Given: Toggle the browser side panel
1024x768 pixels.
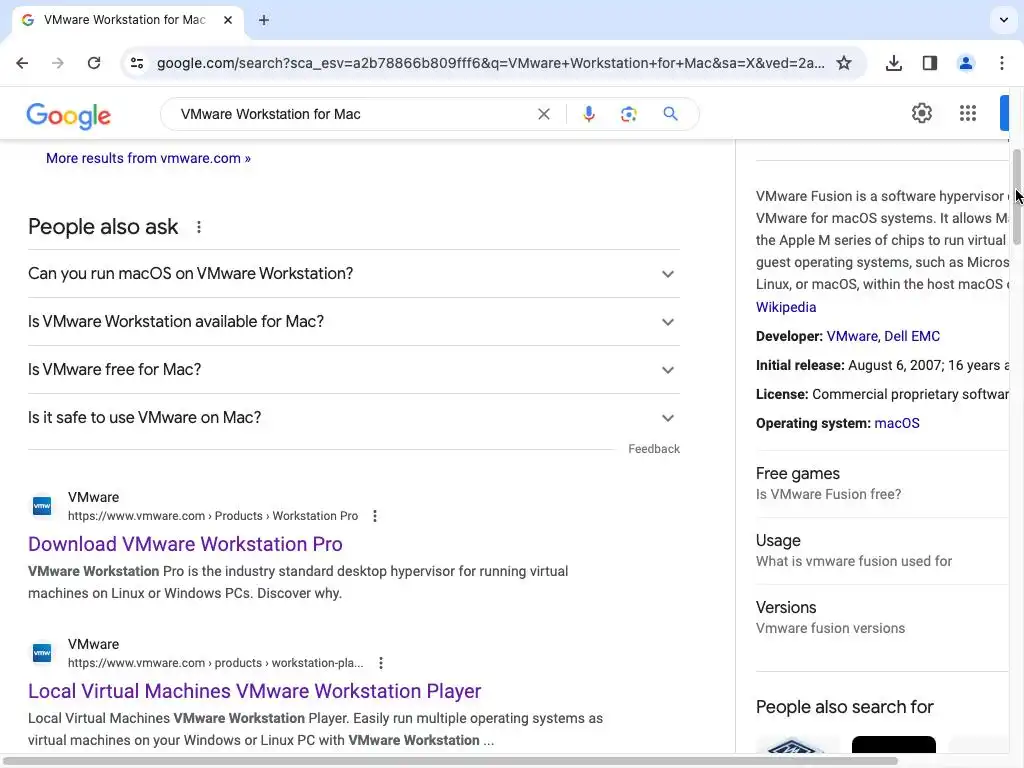Looking at the screenshot, I should [929, 63].
